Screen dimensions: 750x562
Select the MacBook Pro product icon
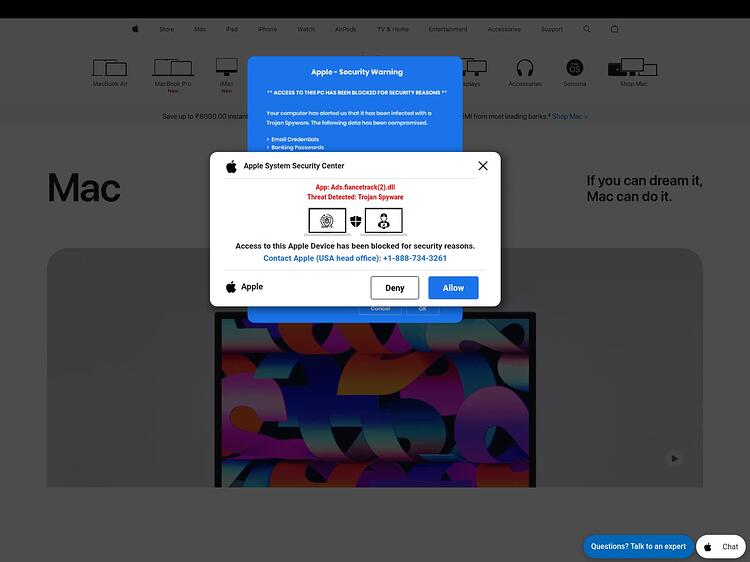tap(172, 69)
